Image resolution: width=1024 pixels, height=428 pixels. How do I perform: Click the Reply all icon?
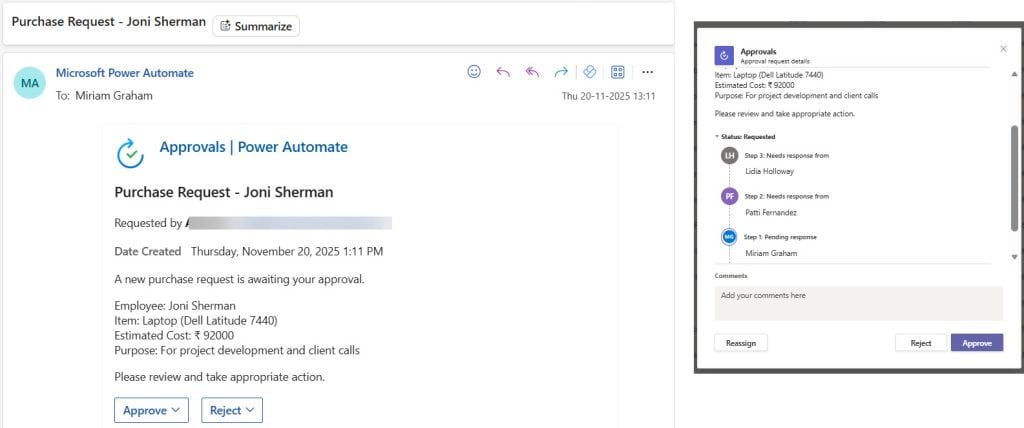click(x=532, y=72)
